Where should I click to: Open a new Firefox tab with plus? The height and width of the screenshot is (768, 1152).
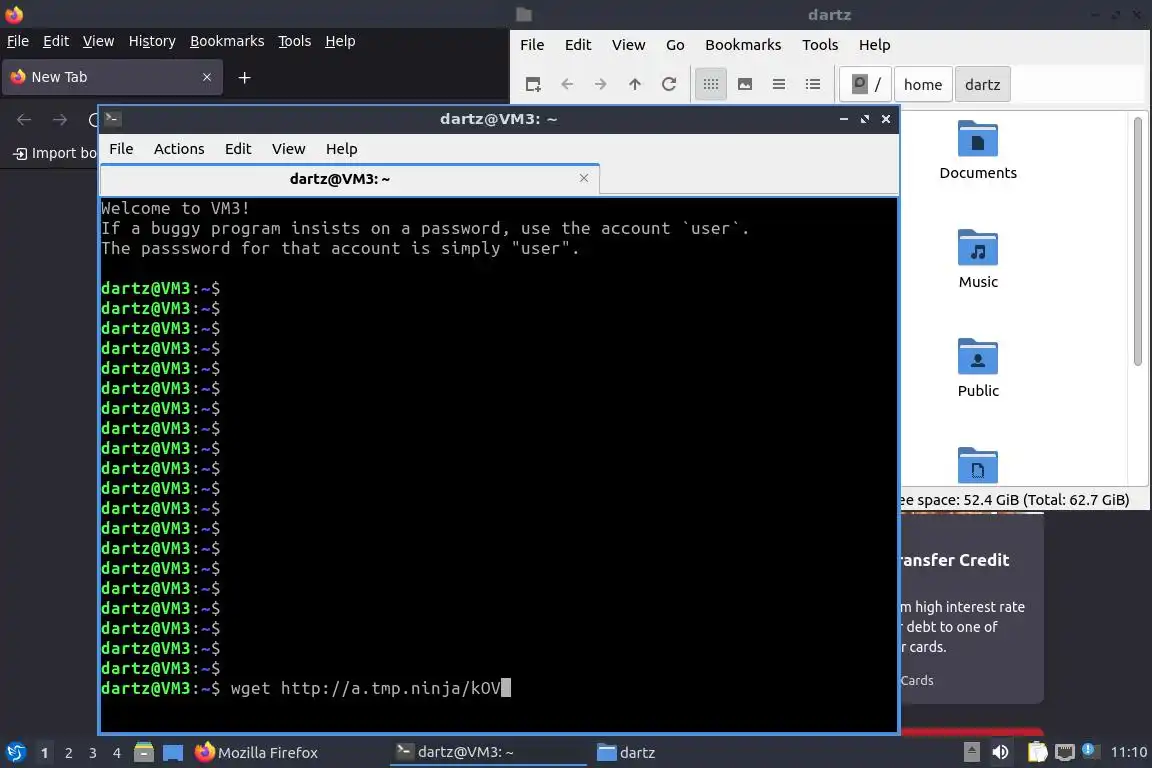tap(245, 77)
